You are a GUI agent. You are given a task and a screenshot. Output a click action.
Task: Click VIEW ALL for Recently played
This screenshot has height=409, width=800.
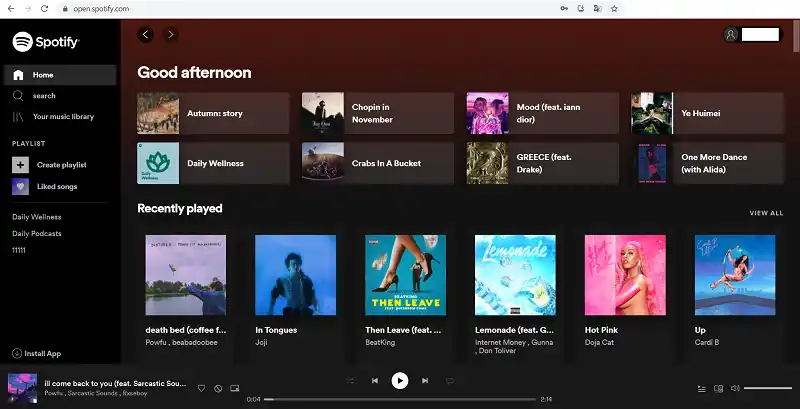(766, 213)
